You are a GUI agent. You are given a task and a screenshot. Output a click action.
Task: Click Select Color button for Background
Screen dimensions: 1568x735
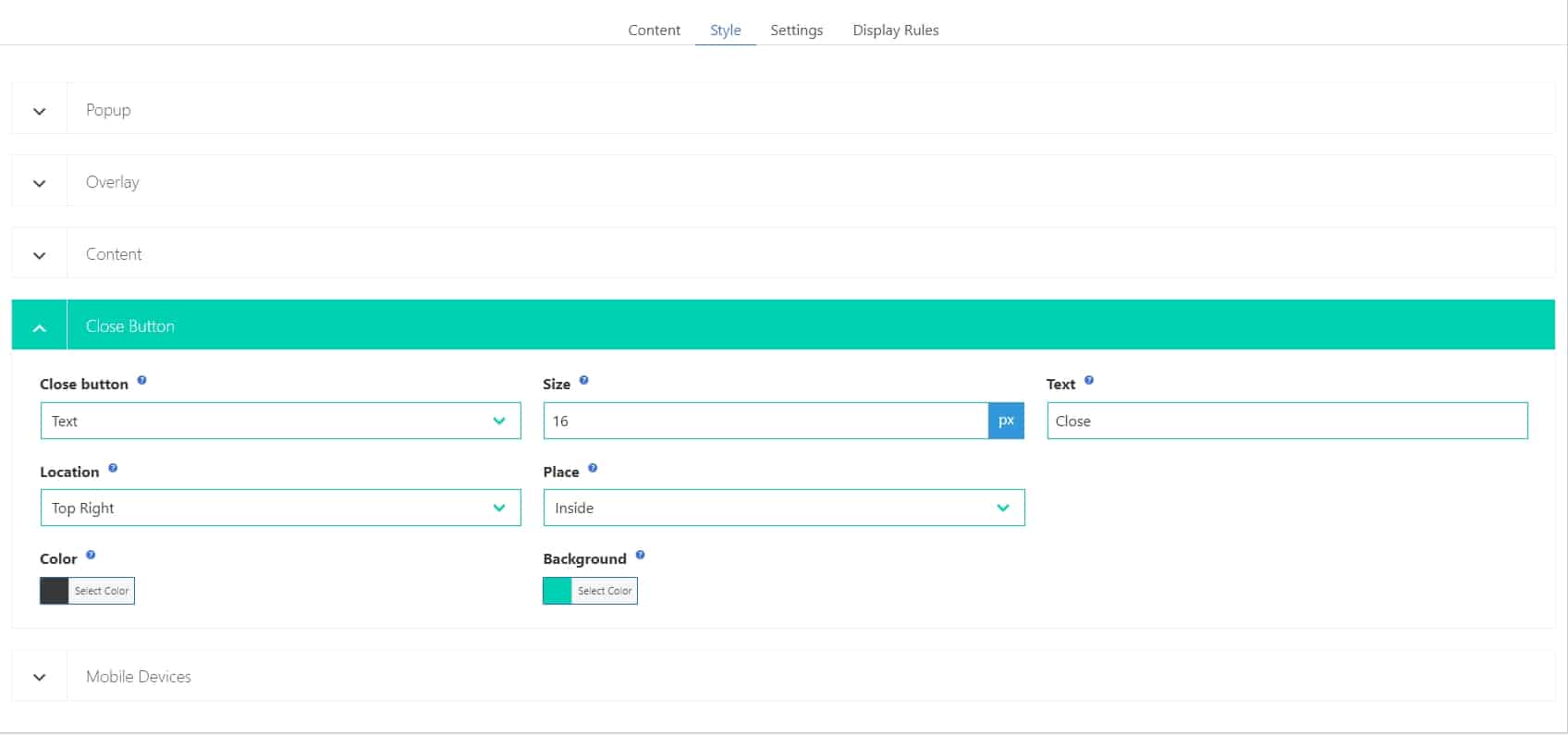tap(605, 591)
